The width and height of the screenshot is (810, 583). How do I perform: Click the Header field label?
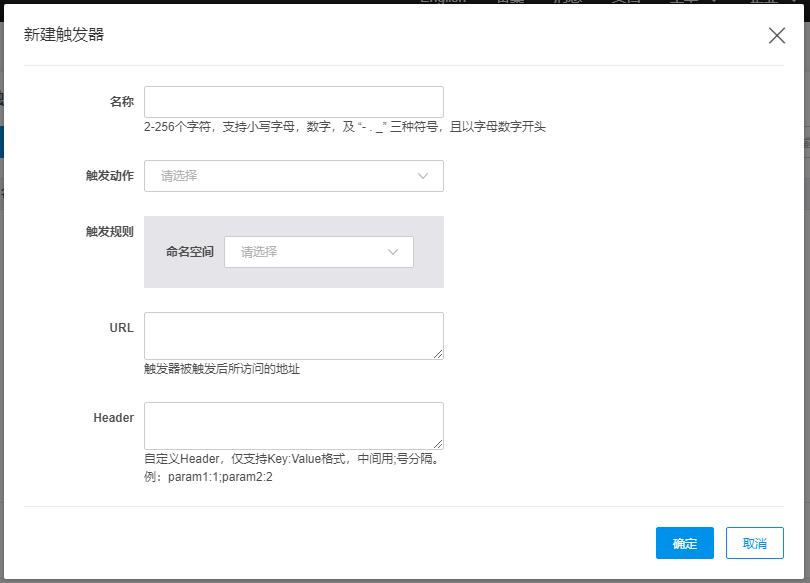pos(113,418)
